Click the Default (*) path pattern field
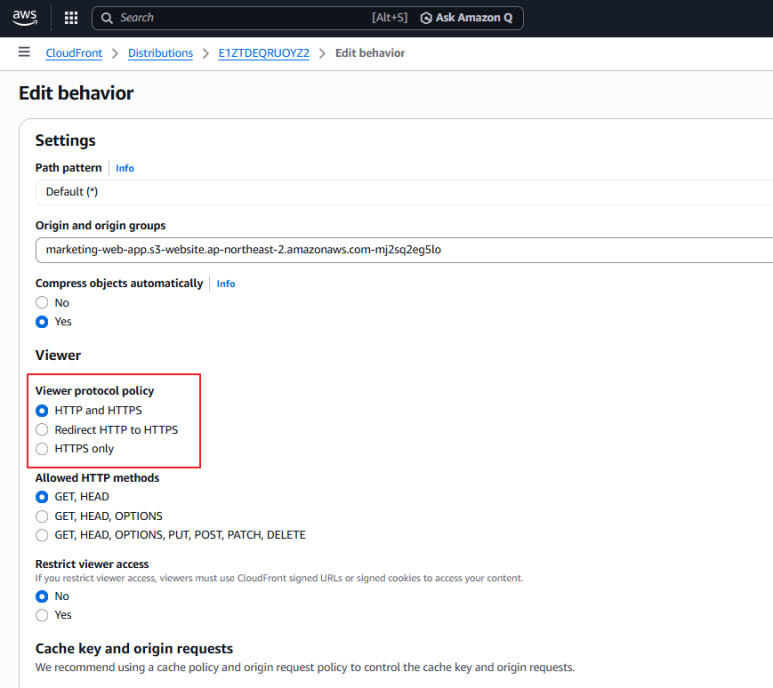Viewport: 773px width, 688px height. (x=404, y=192)
